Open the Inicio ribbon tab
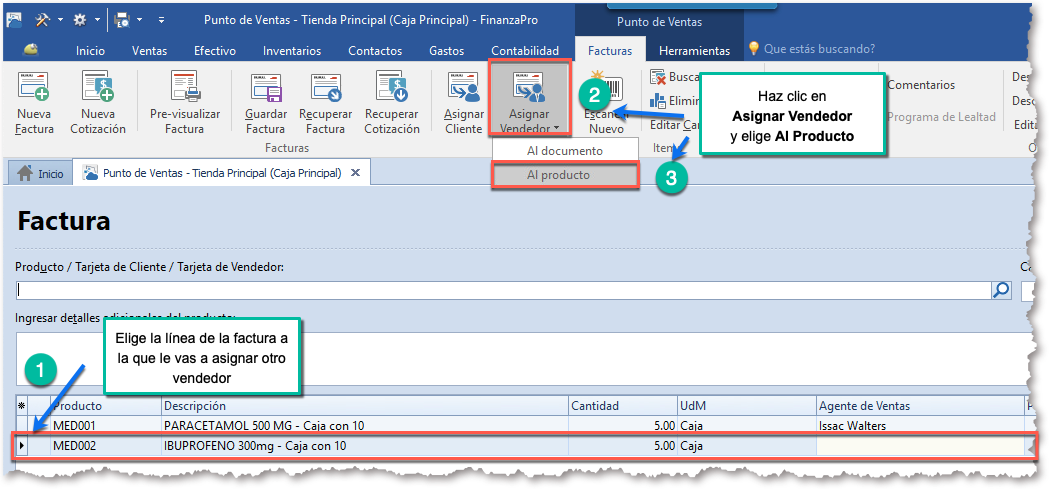1049x489 pixels. click(90, 51)
